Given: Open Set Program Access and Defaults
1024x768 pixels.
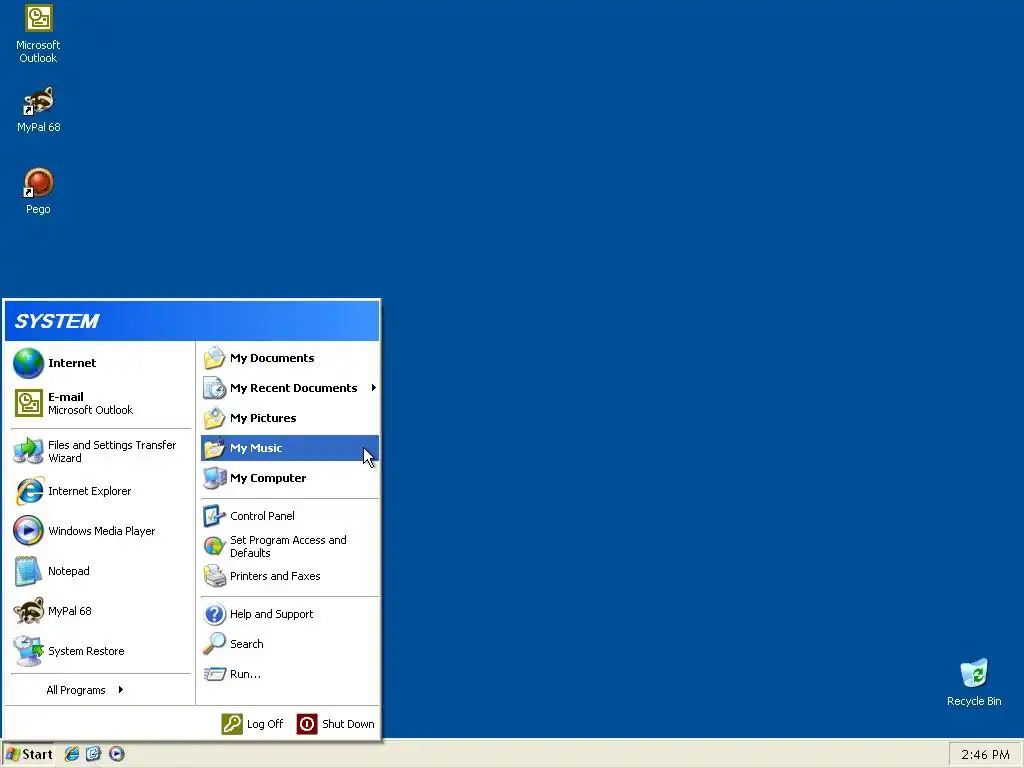Looking at the screenshot, I should (x=289, y=546).
